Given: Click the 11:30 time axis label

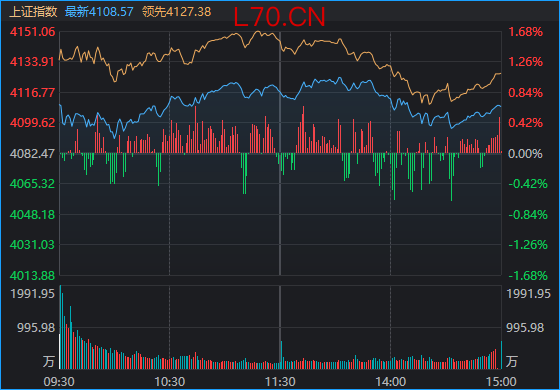Looking at the screenshot, I should click(x=280, y=382).
